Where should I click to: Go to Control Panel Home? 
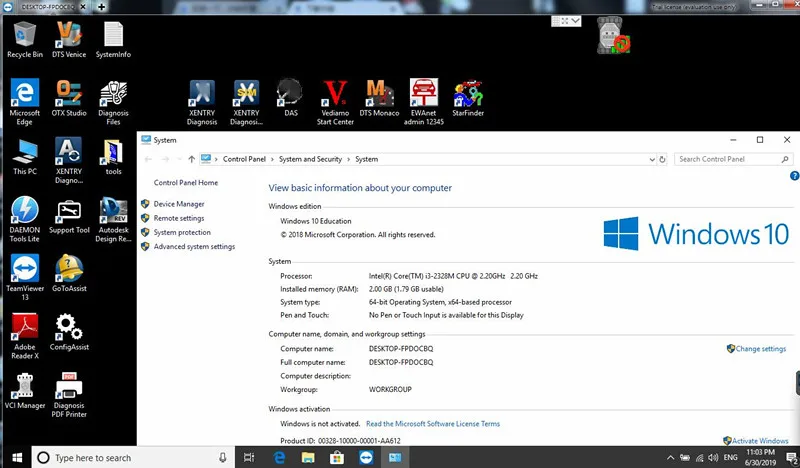click(186, 182)
